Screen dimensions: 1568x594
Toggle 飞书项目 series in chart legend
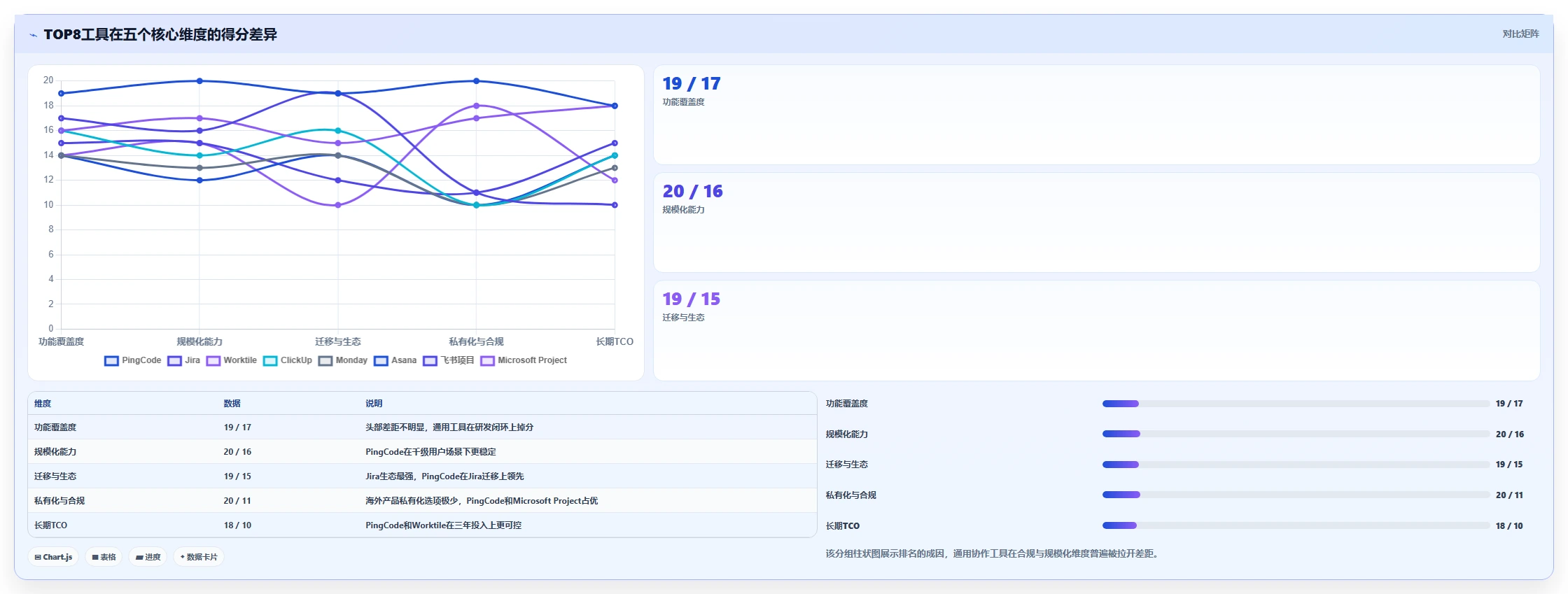click(x=449, y=360)
